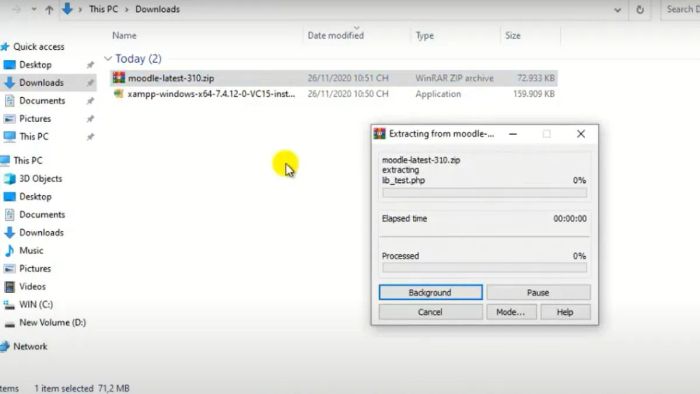Refresh the Downloads folder view
700x394 pixels.
[x=640, y=9]
